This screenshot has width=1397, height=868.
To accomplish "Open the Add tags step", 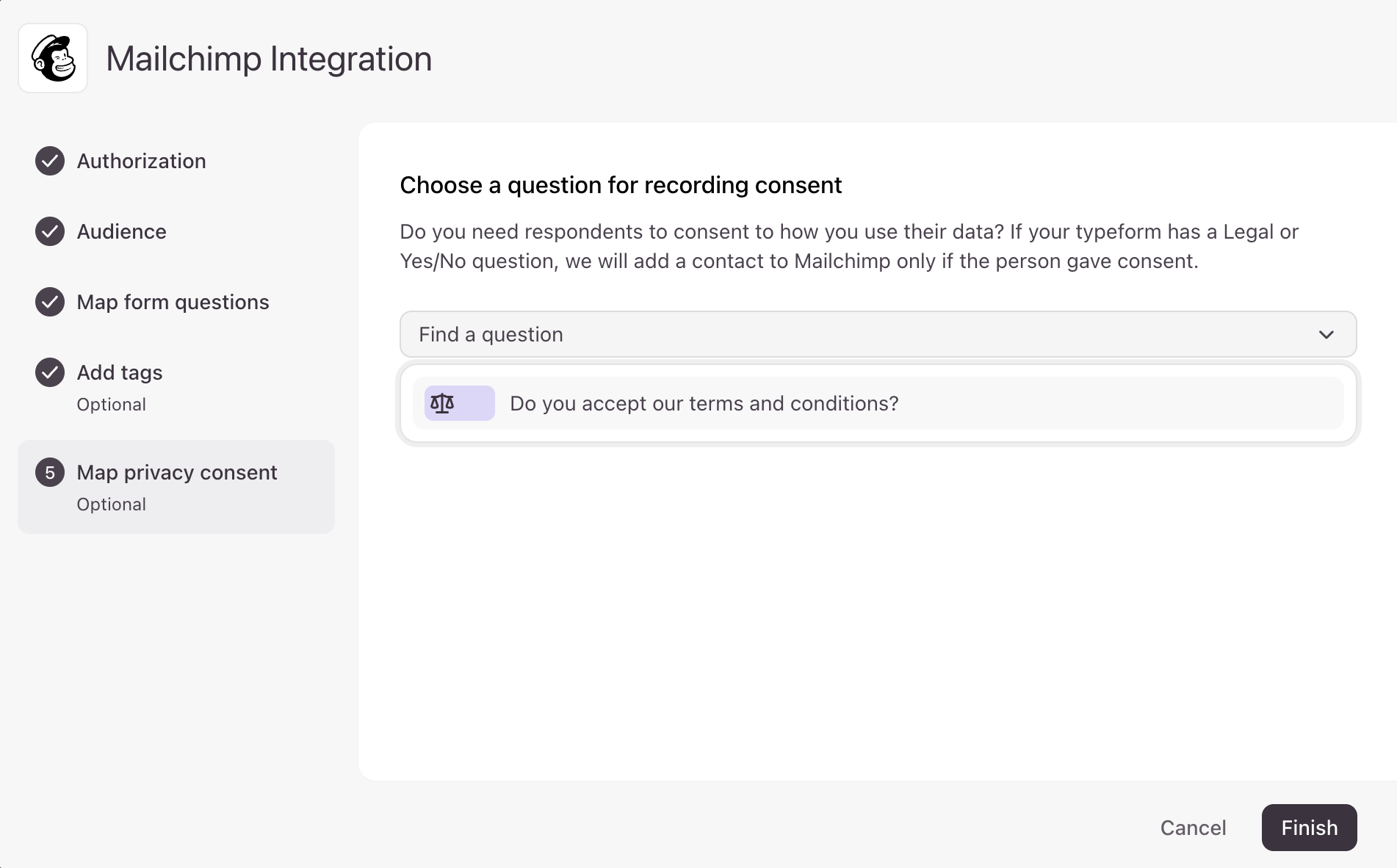I will [x=120, y=372].
